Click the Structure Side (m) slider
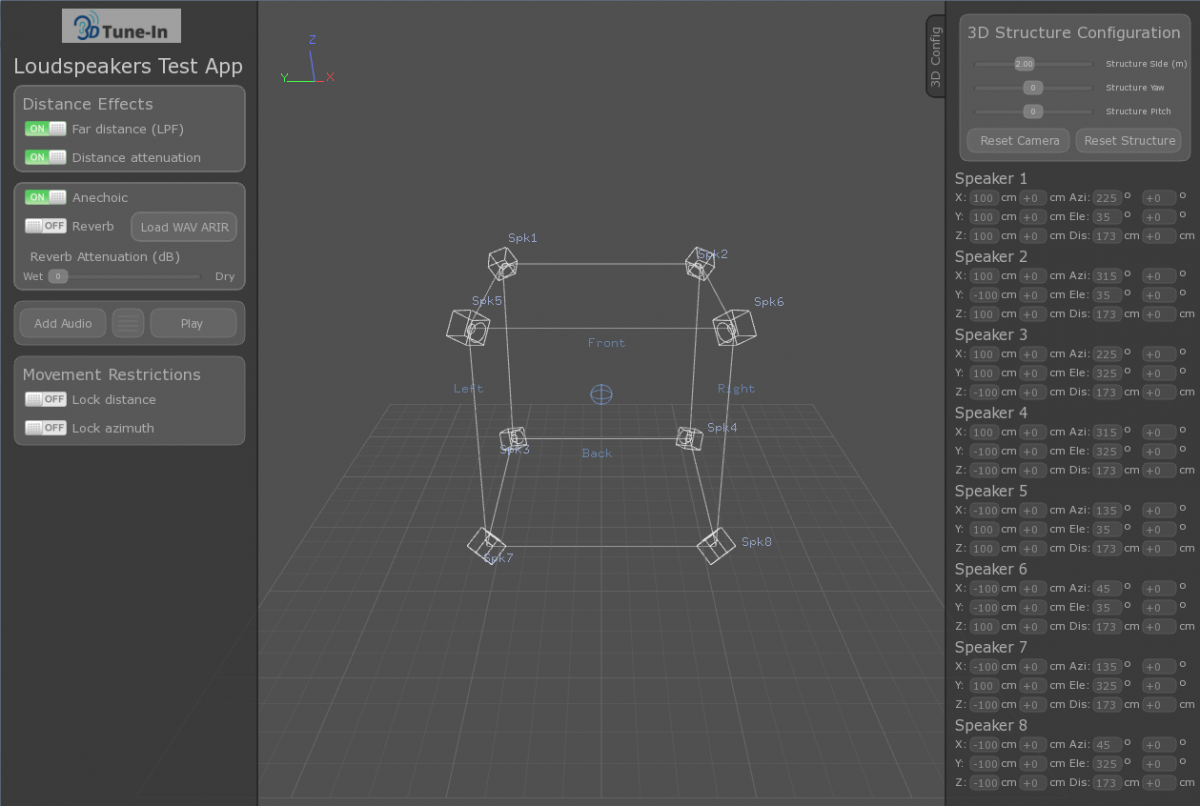Image resolution: width=1200 pixels, height=806 pixels. click(1033, 64)
